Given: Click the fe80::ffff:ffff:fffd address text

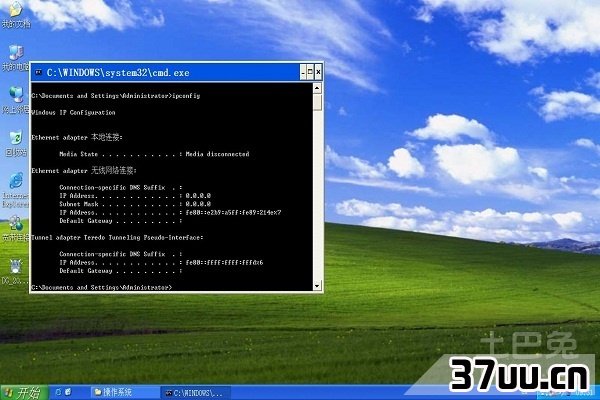Looking at the screenshot, I should pyautogui.click(x=224, y=263).
